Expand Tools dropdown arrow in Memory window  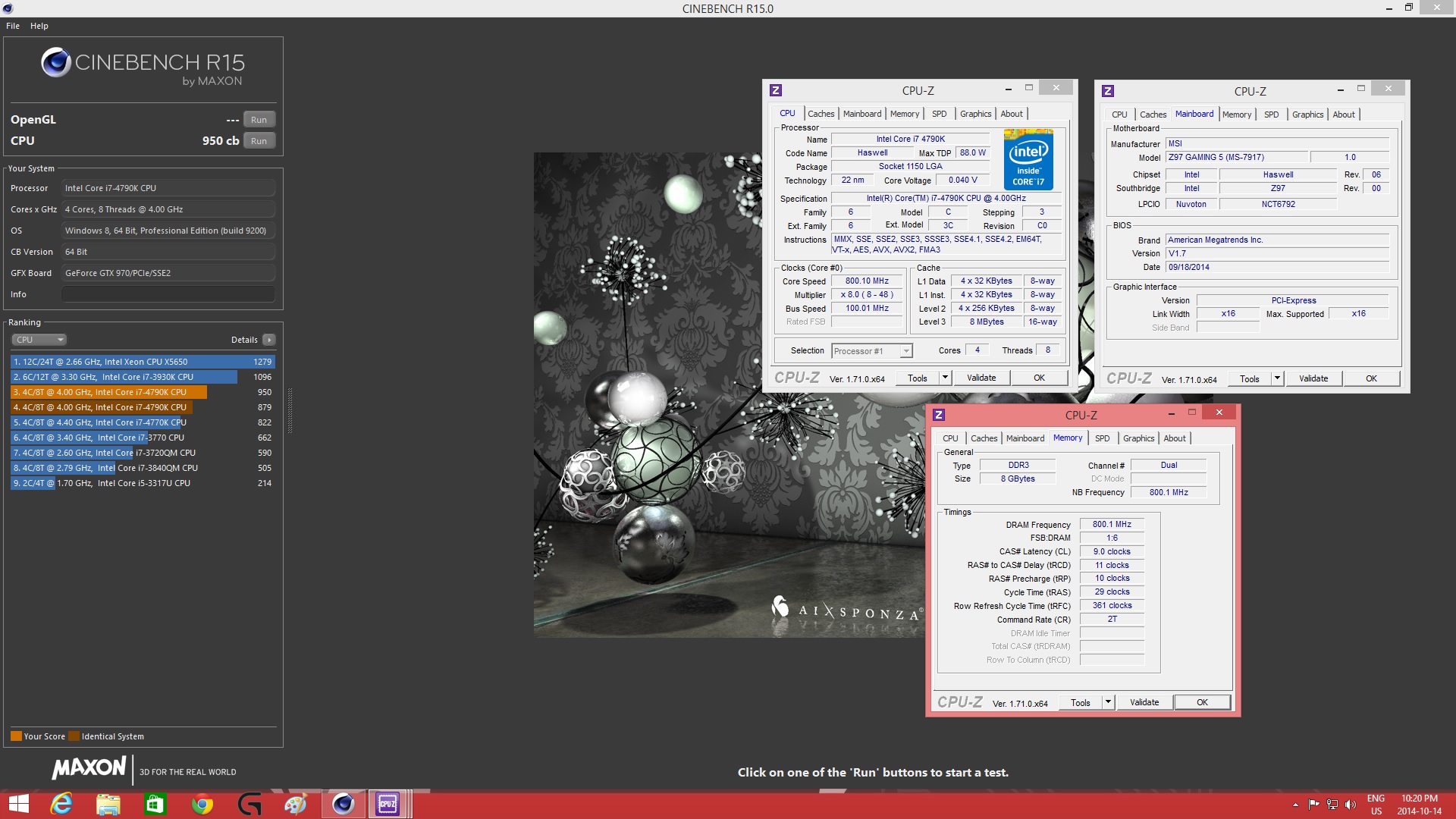[1109, 702]
